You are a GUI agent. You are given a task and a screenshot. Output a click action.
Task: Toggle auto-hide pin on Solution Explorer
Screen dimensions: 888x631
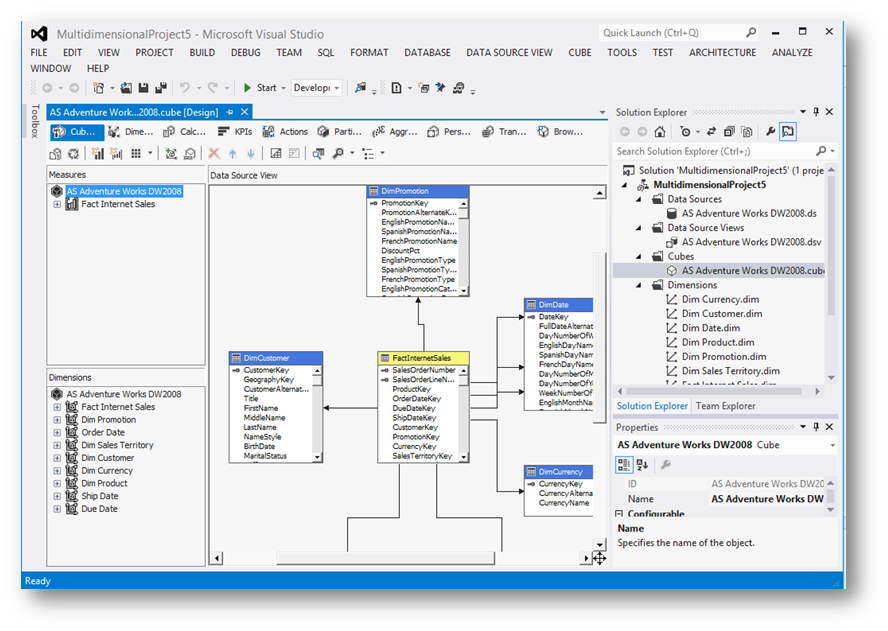click(816, 112)
